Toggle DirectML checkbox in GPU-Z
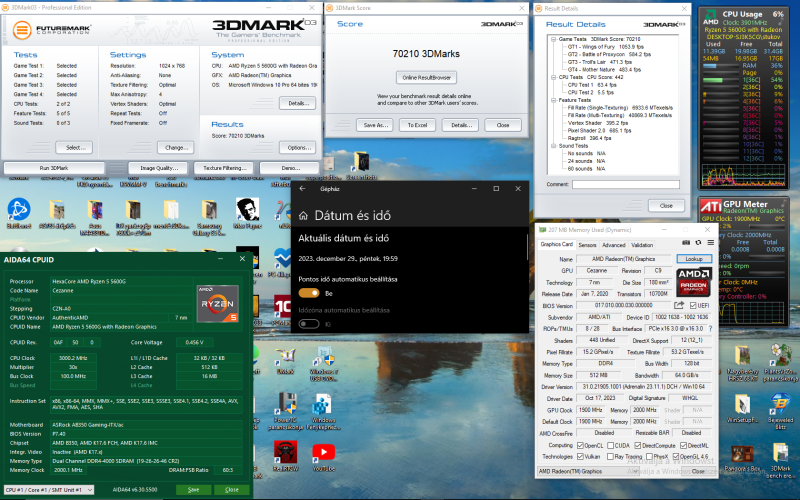This screenshot has height=500, width=800. (683, 445)
